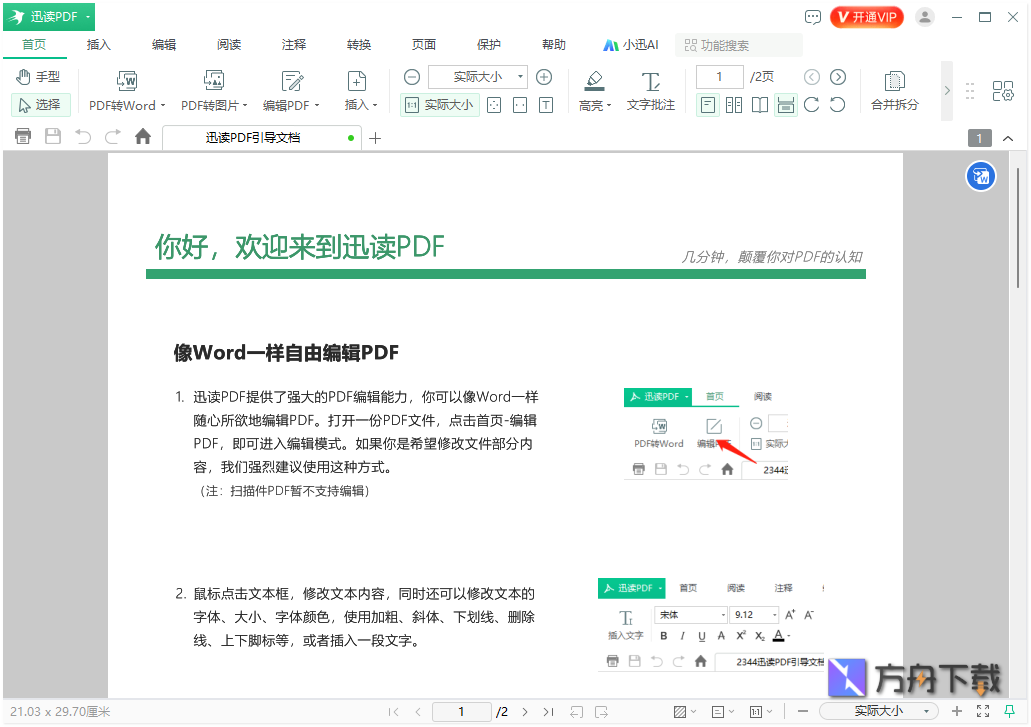The width and height of the screenshot is (1031, 727).
Task: Open the 实际大小 zoom combo box in toolbar
Action: (x=478, y=77)
